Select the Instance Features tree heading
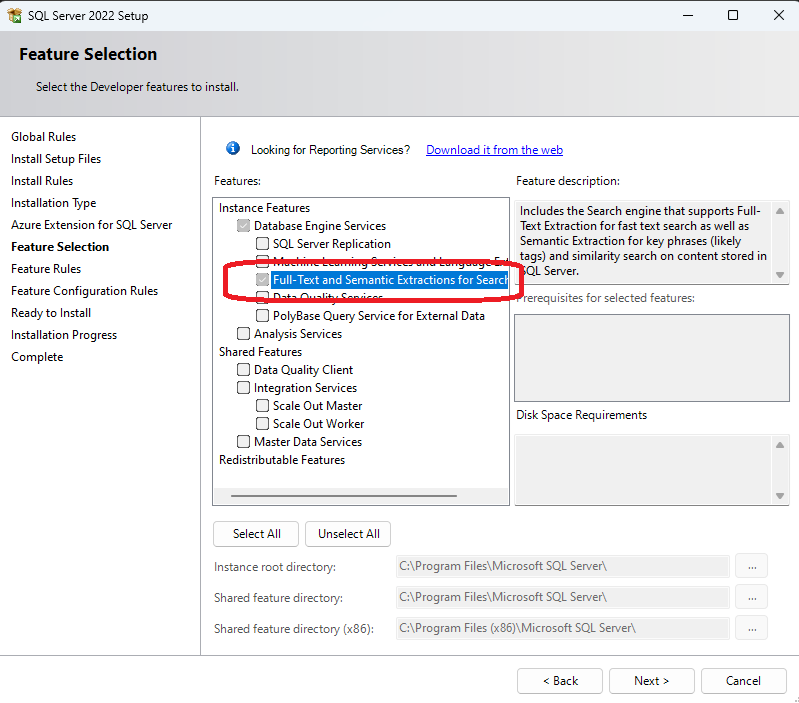Image resolution: width=799 pixels, height=703 pixels. point(264,208)
